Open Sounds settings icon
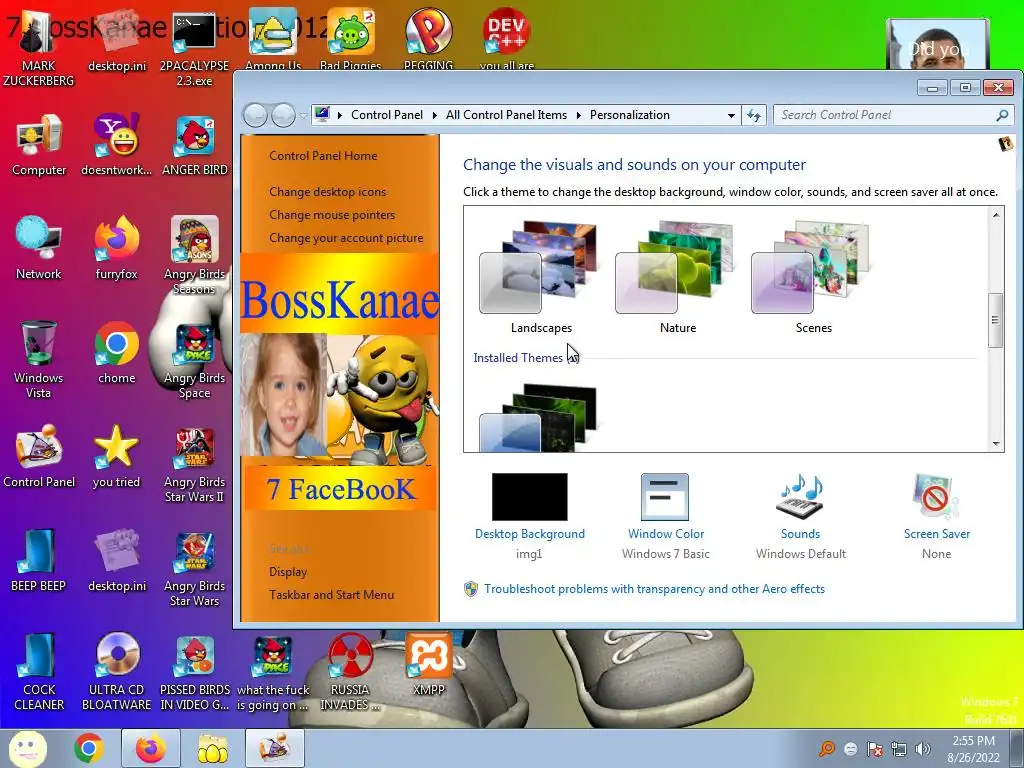 tap(801, 498)
